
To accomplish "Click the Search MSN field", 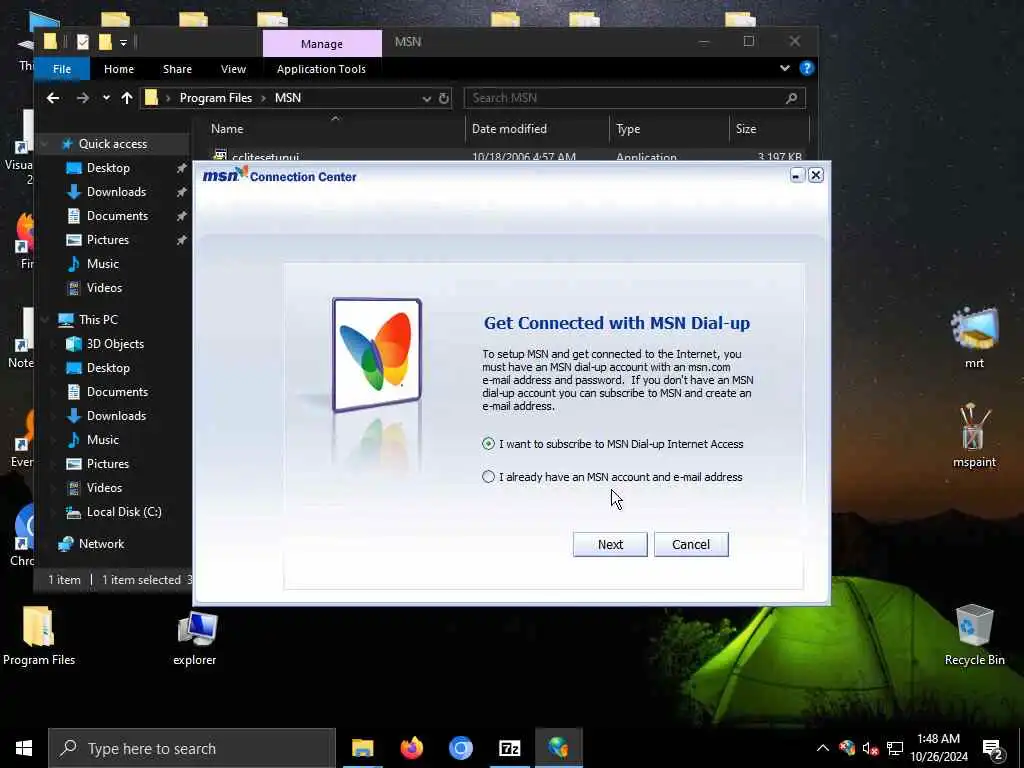I will pyautogui.click(x=635, y=98).
